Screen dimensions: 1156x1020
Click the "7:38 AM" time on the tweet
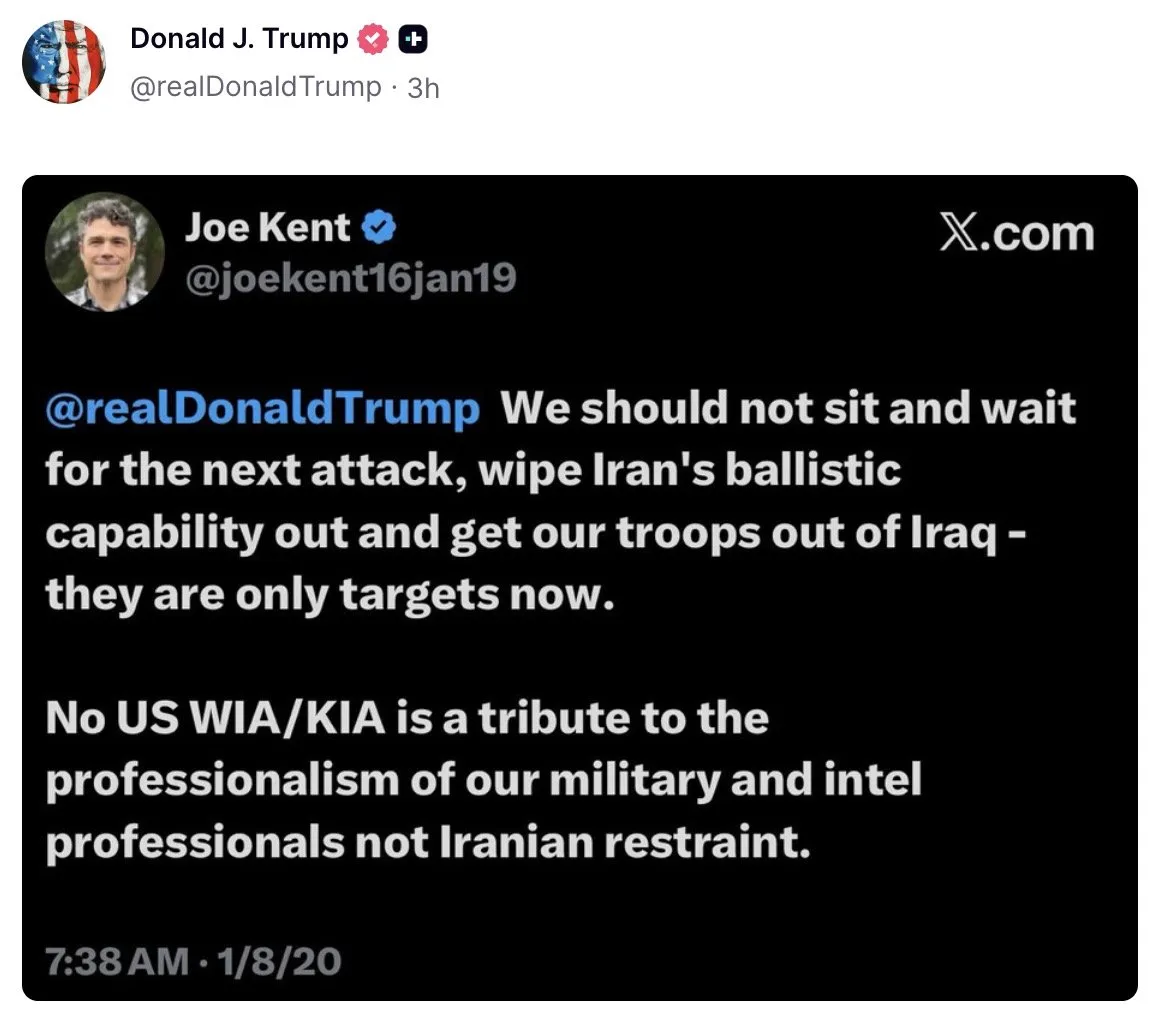coord(116,962)
